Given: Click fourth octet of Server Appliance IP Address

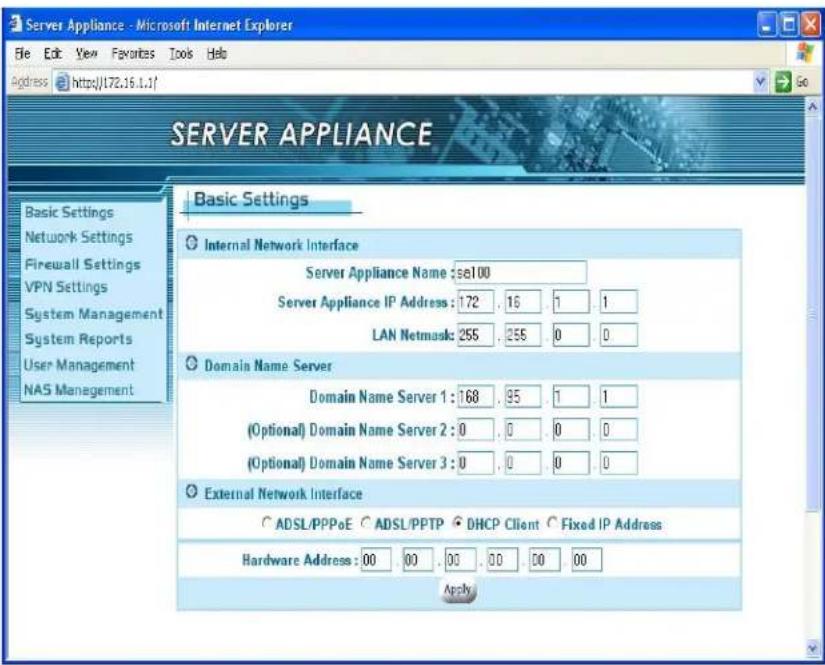Looking at the screenshot, I should [619, 302].
